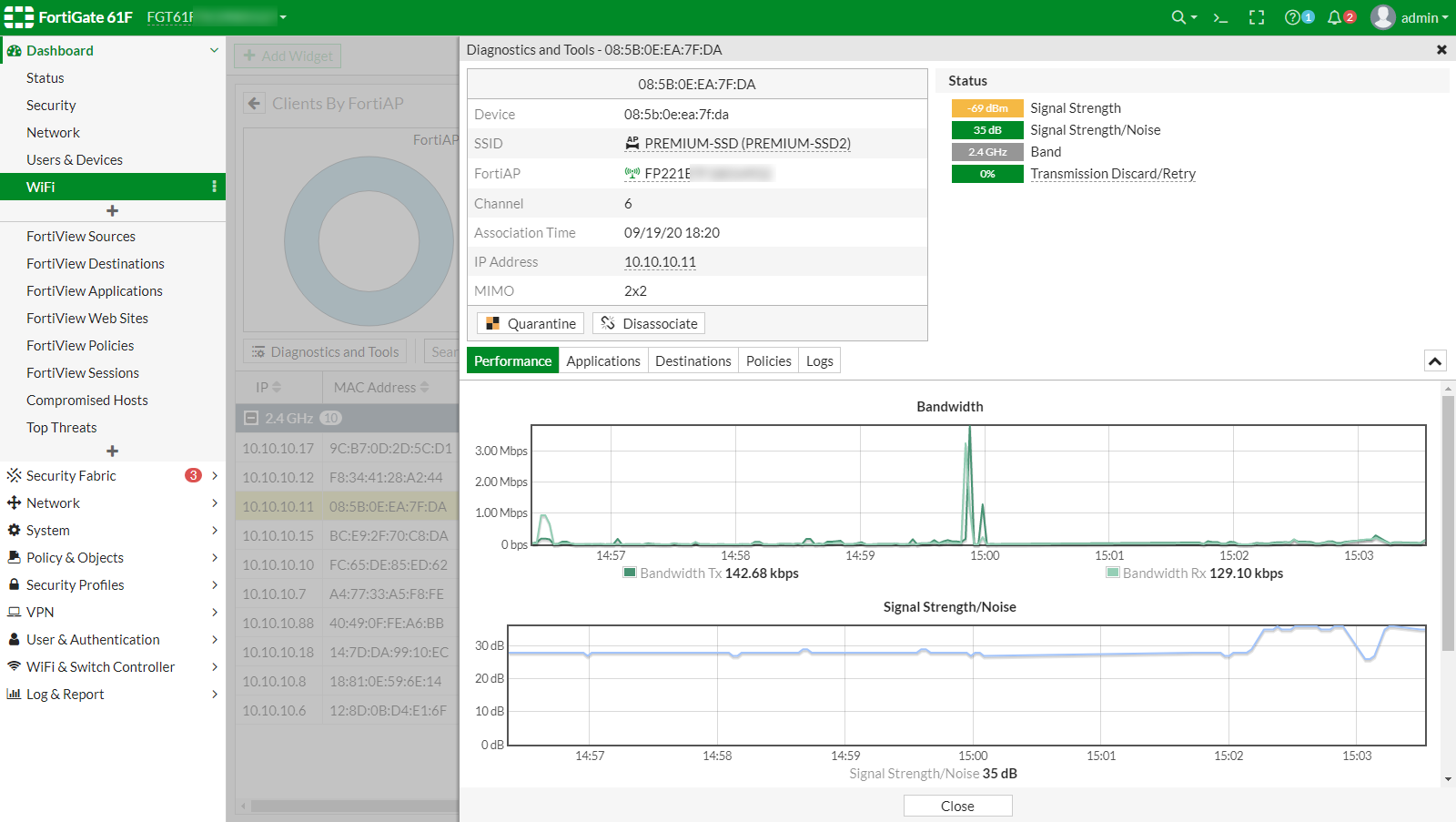1456x822 pixels.
Task: Click the green Signal Strength/Noise 35 dB badge
Action: [x=987, y=130]
